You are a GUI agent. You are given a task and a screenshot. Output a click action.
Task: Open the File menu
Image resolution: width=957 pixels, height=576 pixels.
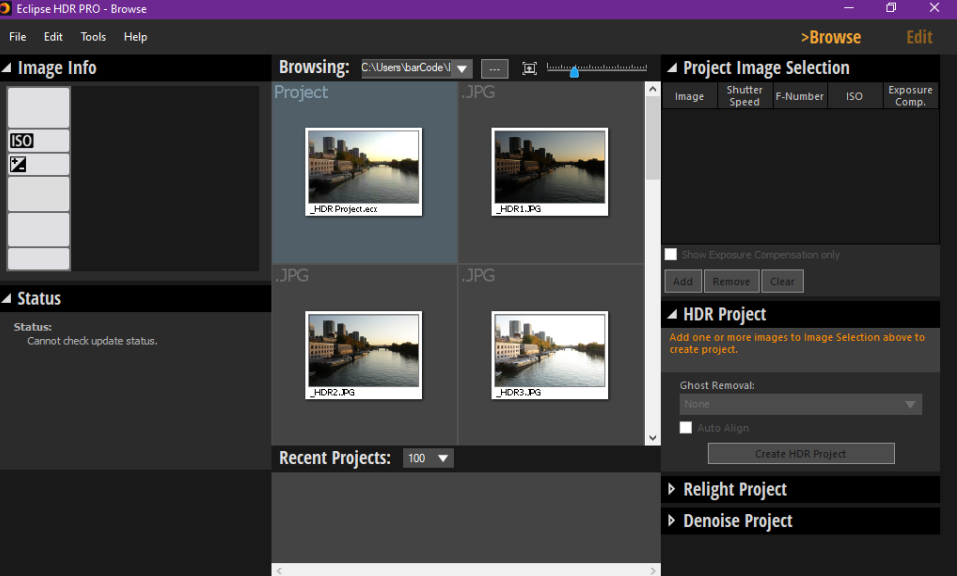18,37
